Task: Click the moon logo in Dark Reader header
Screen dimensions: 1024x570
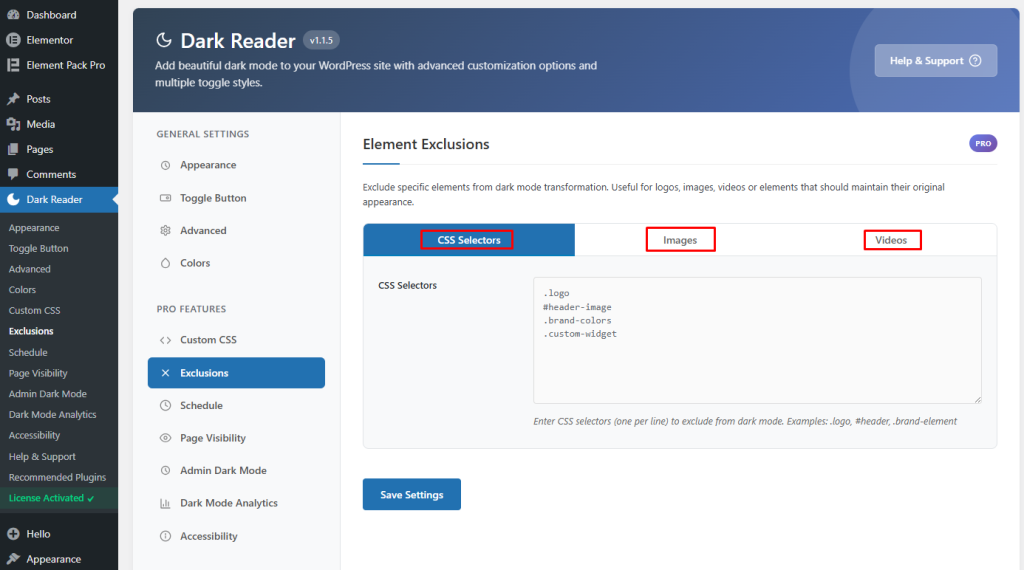Action: tap(163, 40)
